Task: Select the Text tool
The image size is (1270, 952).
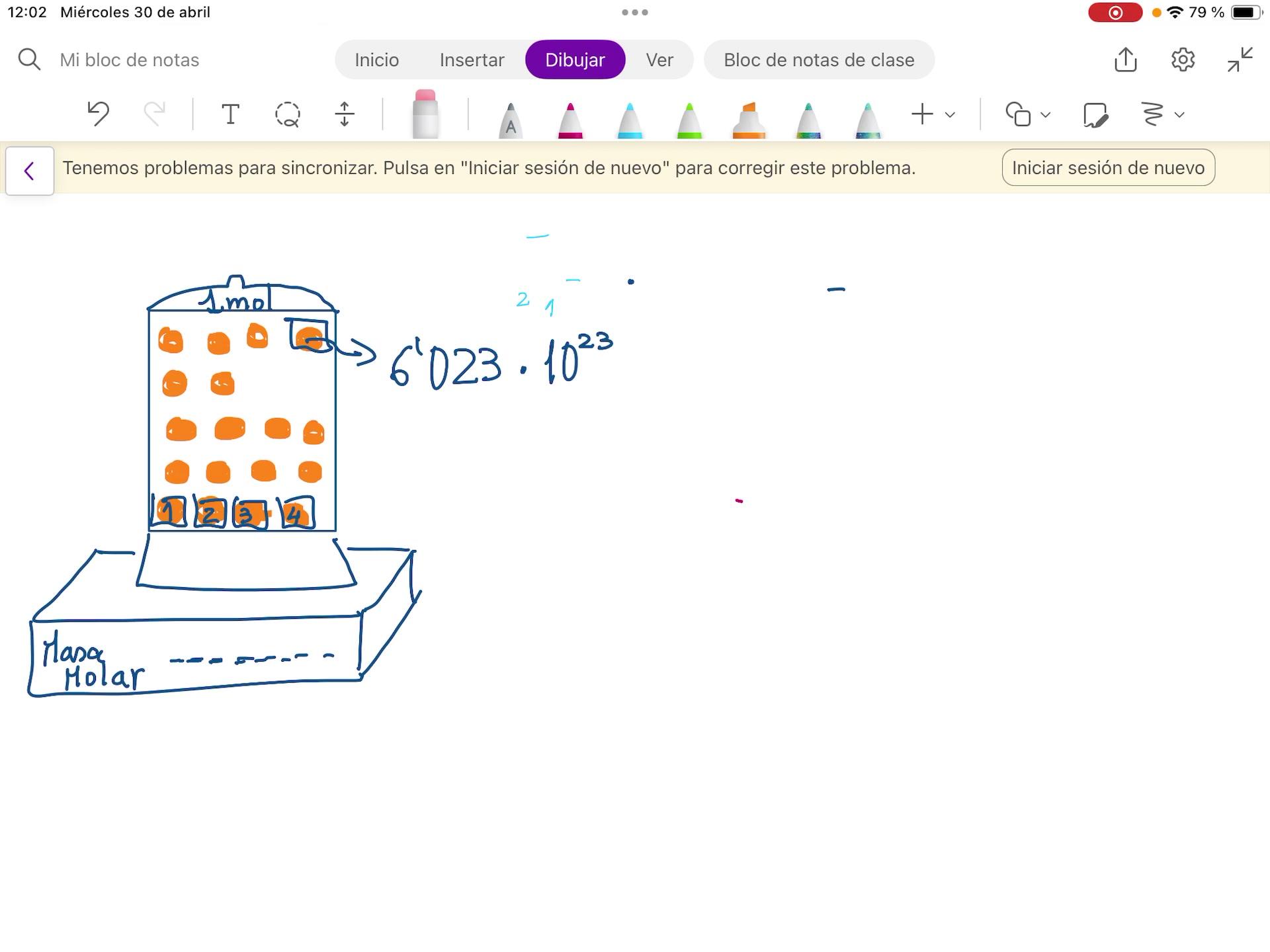Action: [x=230, y=114]
